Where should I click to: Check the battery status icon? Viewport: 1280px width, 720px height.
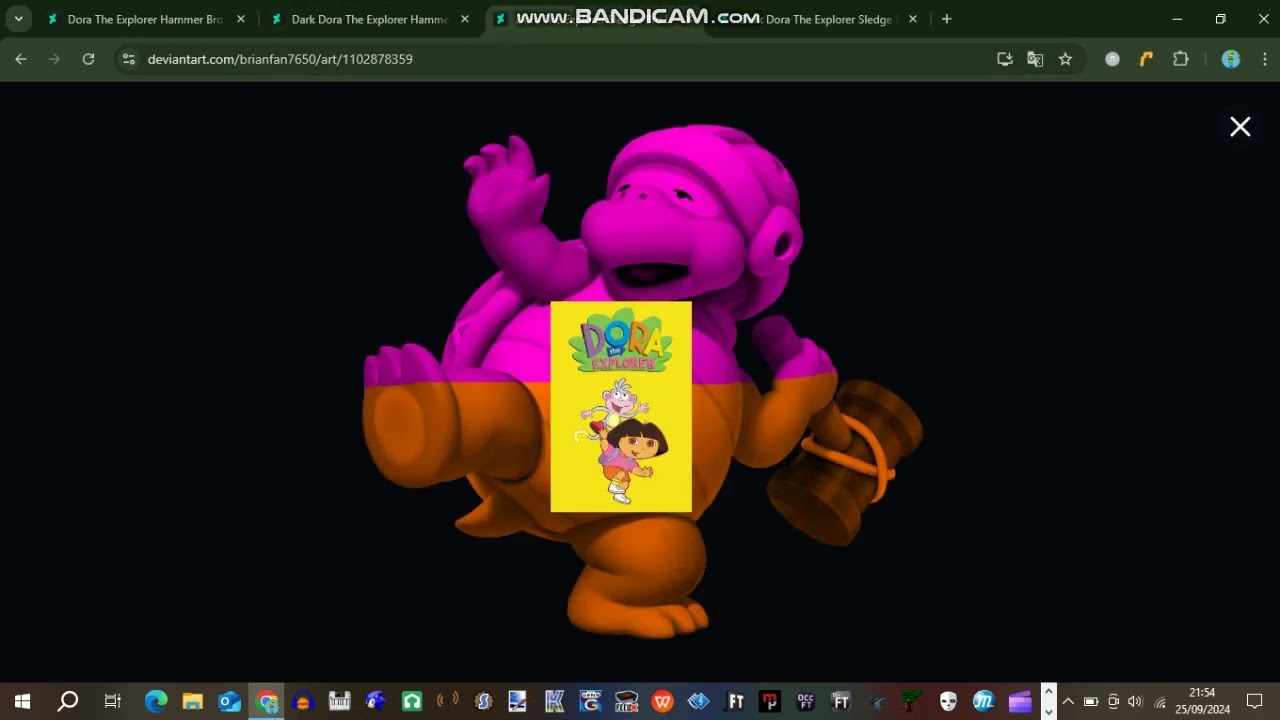[x=1091, y=701]
